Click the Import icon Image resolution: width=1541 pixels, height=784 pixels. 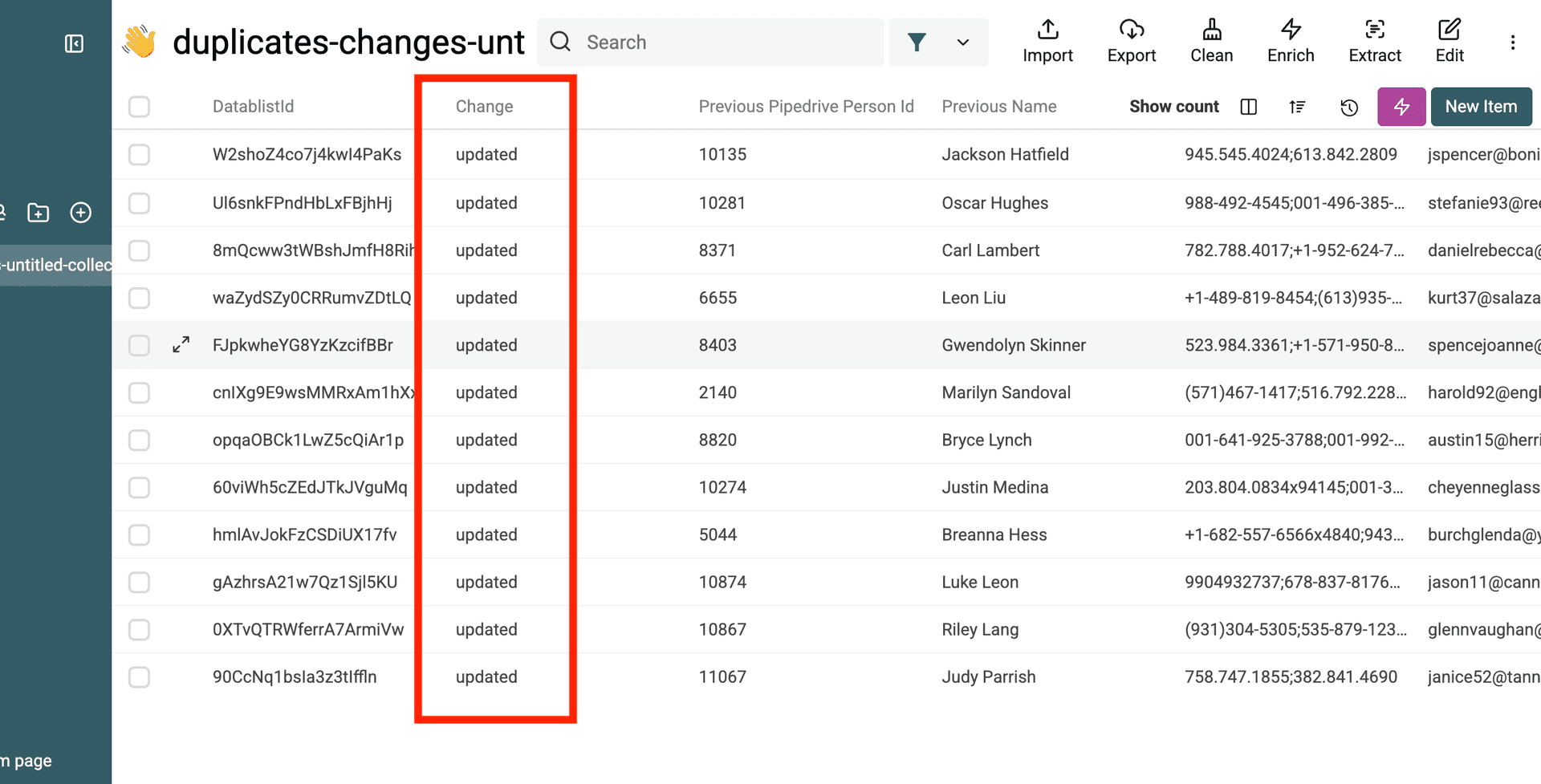(1047, 41)
